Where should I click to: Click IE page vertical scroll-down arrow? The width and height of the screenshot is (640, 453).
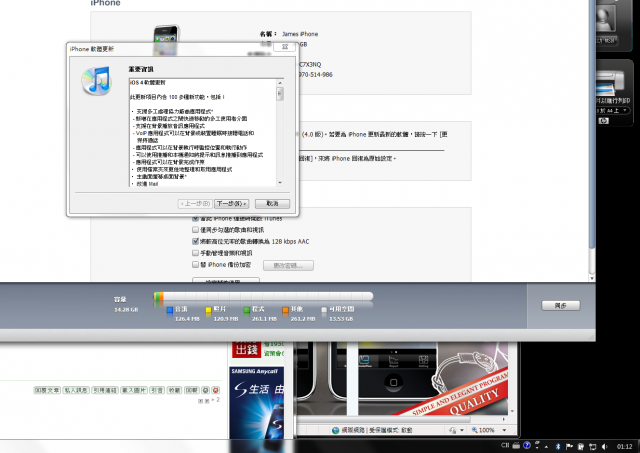coord(512,412)
